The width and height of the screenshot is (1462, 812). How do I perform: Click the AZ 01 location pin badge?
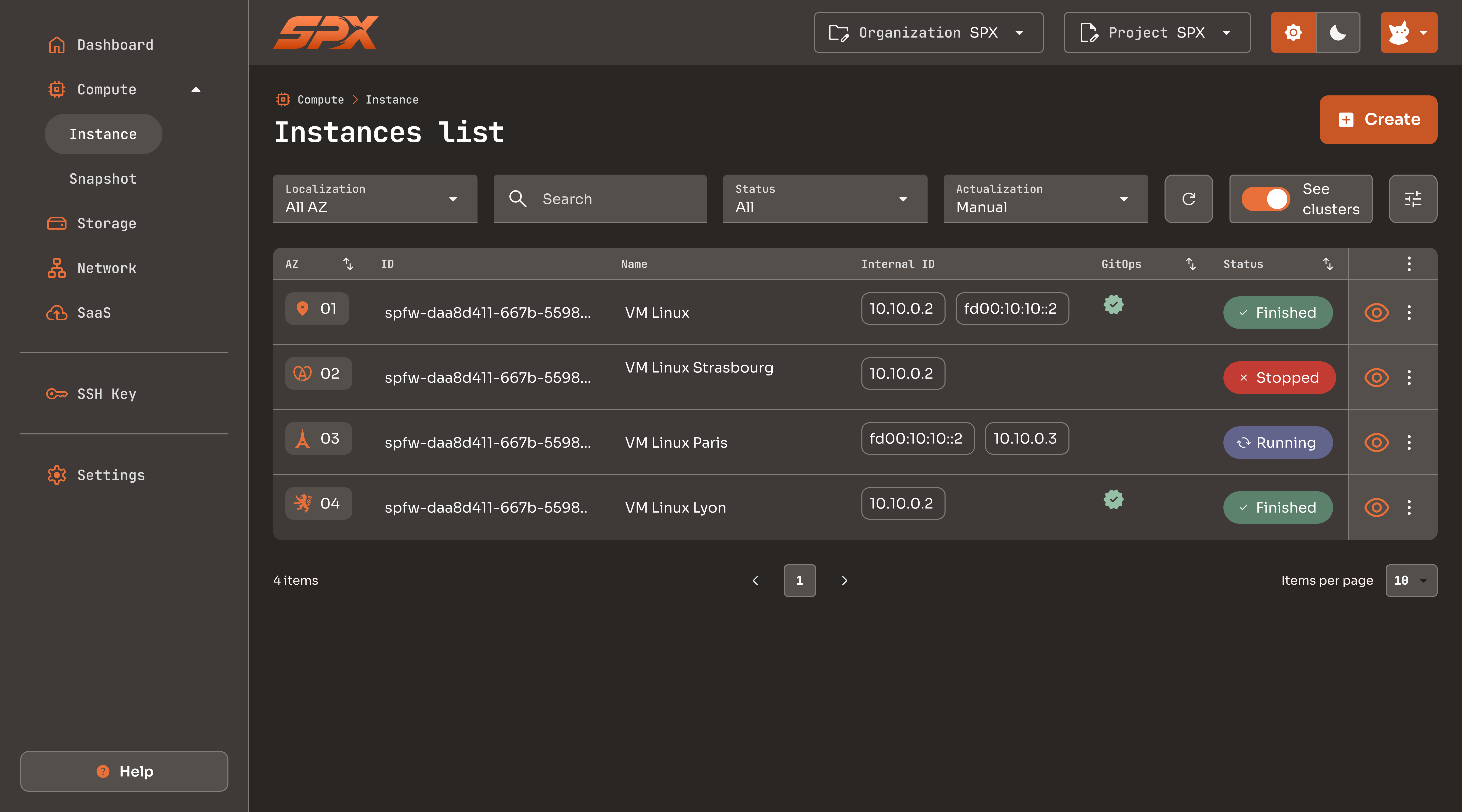pyautogui.click(x=317, y=309)
